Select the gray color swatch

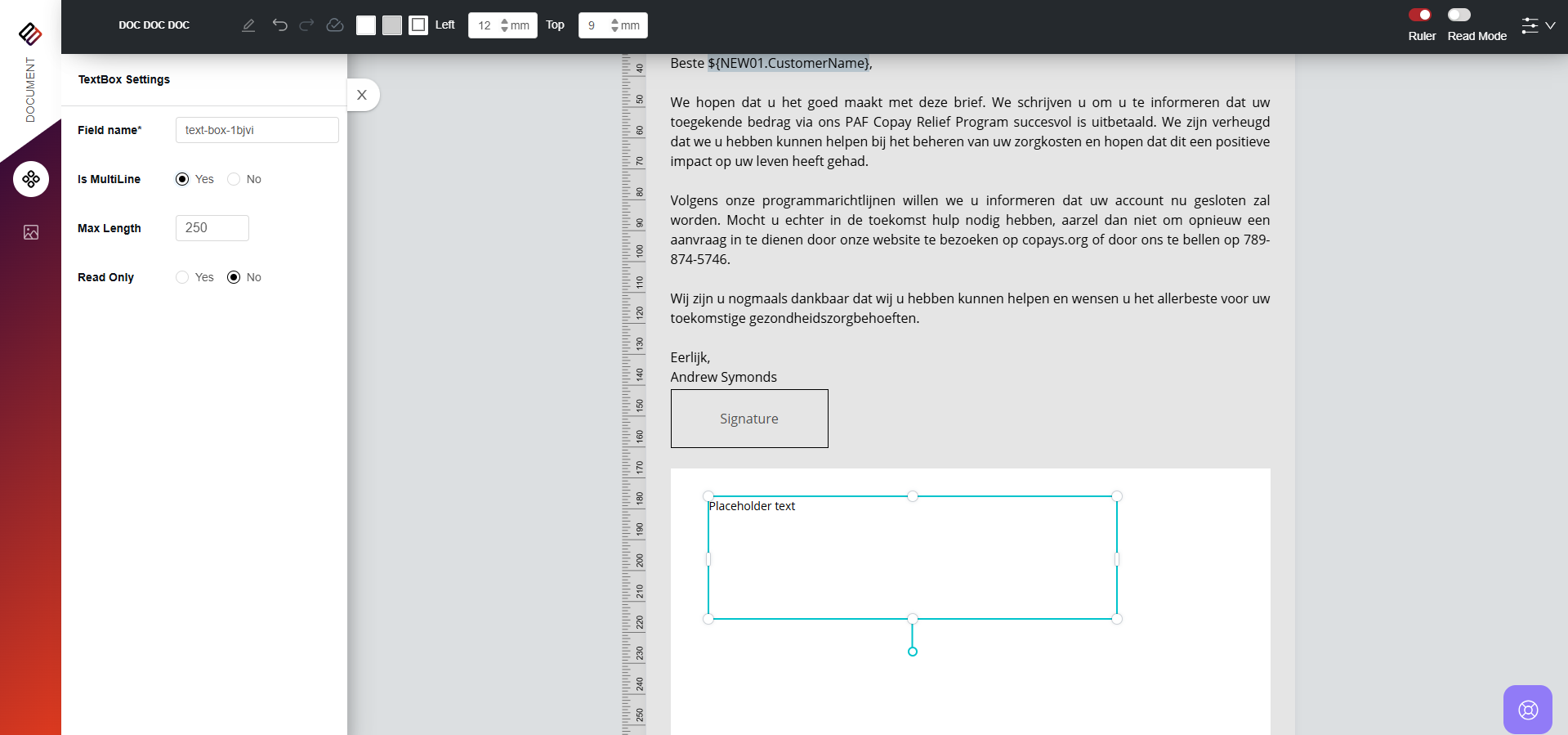(392, 25)
